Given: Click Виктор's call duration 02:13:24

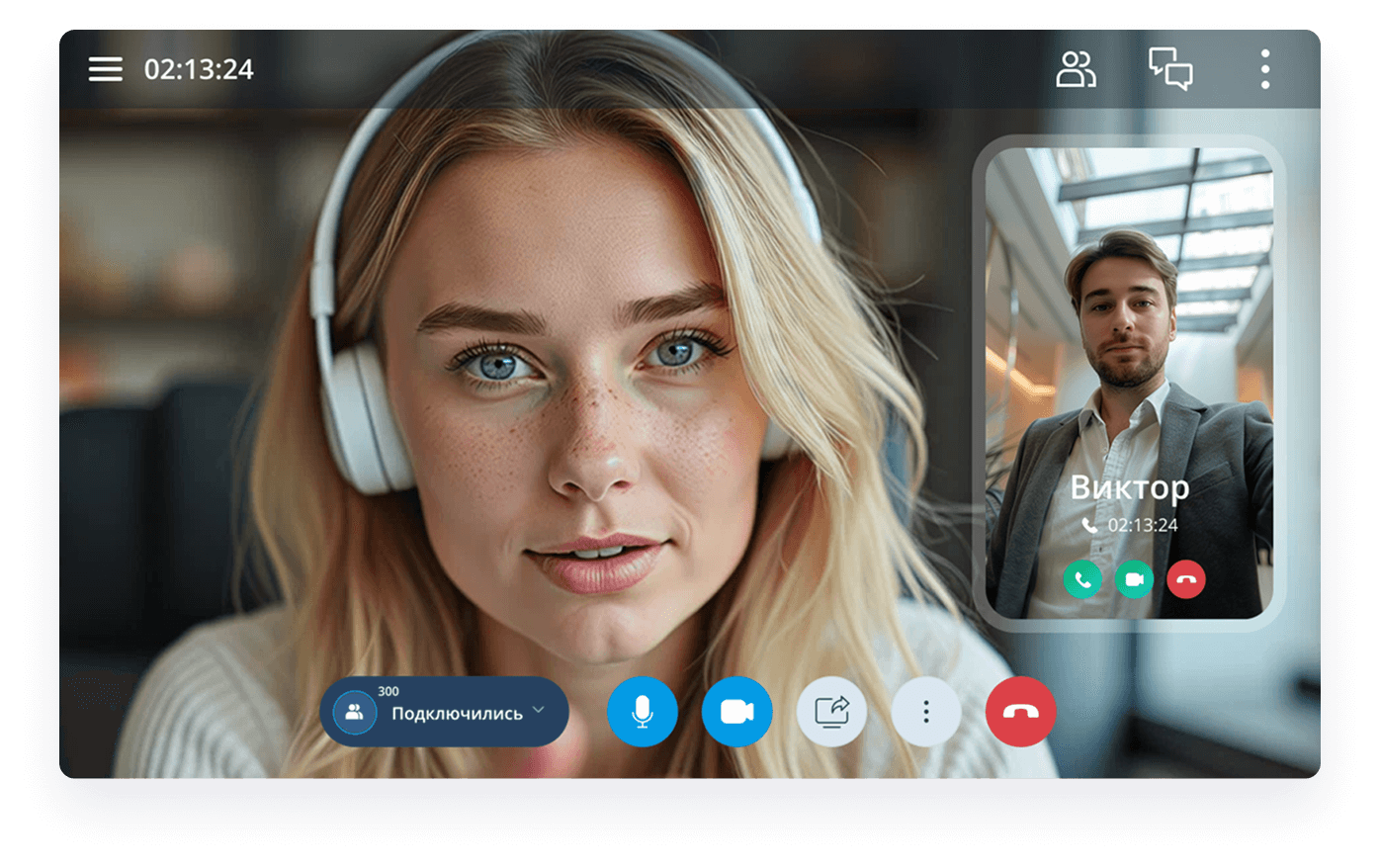Looking at the screenshot, I should tap(1143, 525).
